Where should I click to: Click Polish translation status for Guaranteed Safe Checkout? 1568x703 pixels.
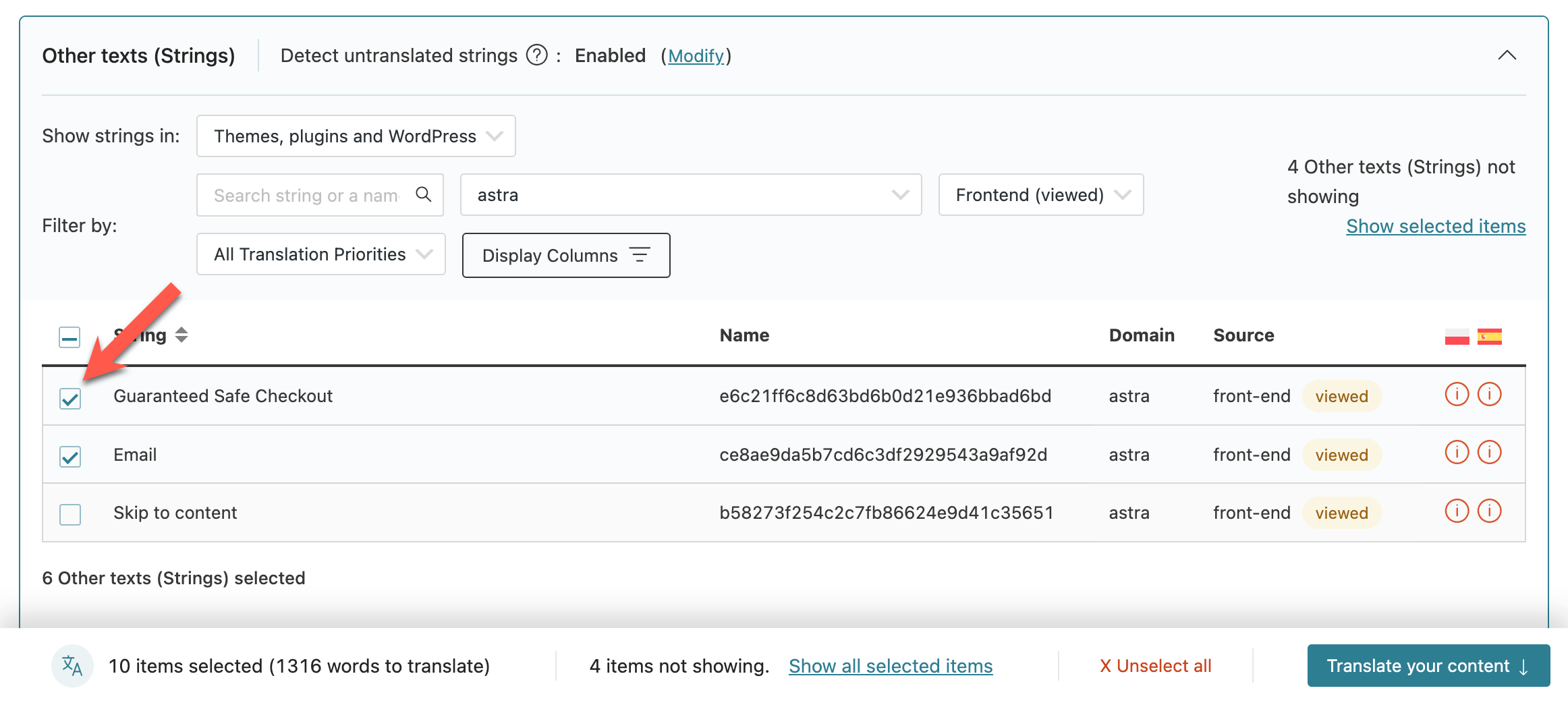point(1457,395)
